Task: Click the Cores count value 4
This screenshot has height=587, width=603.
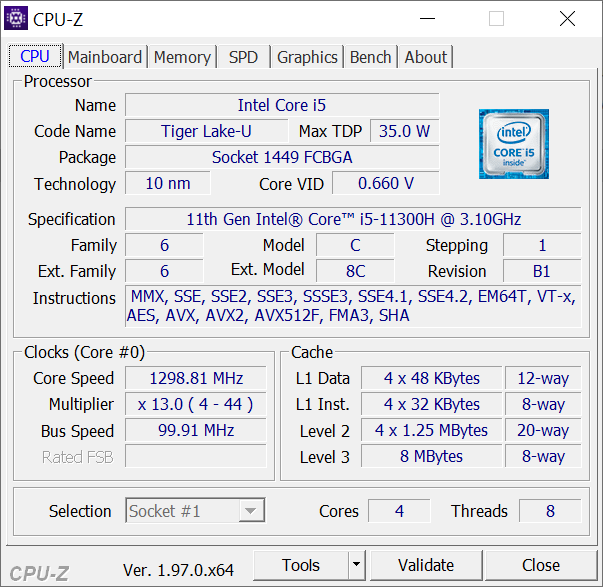Action: pos(399,511)
